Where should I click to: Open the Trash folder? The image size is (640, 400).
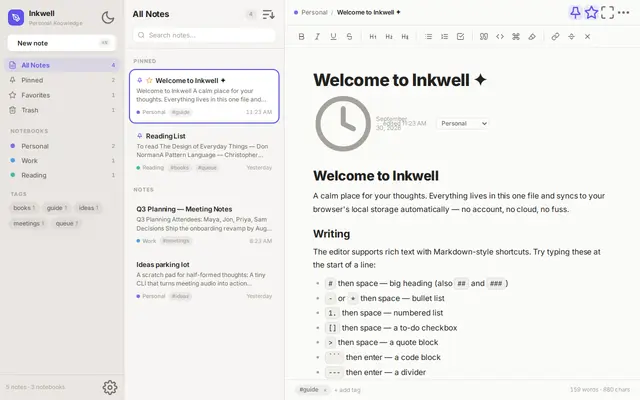tap(62, 110)
